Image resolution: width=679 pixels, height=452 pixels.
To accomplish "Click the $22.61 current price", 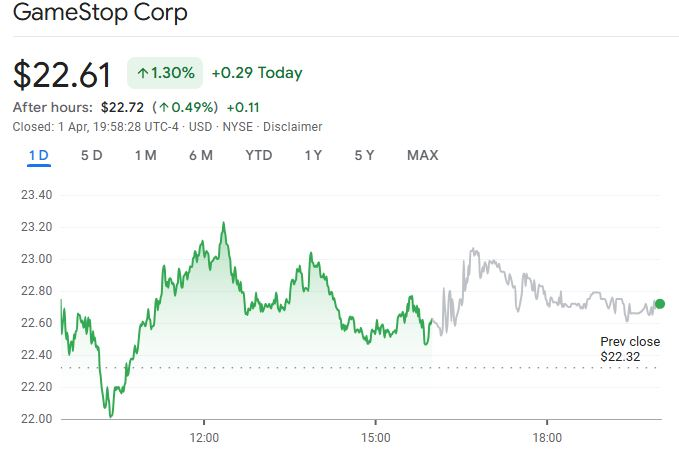I will tap(63, 75).
